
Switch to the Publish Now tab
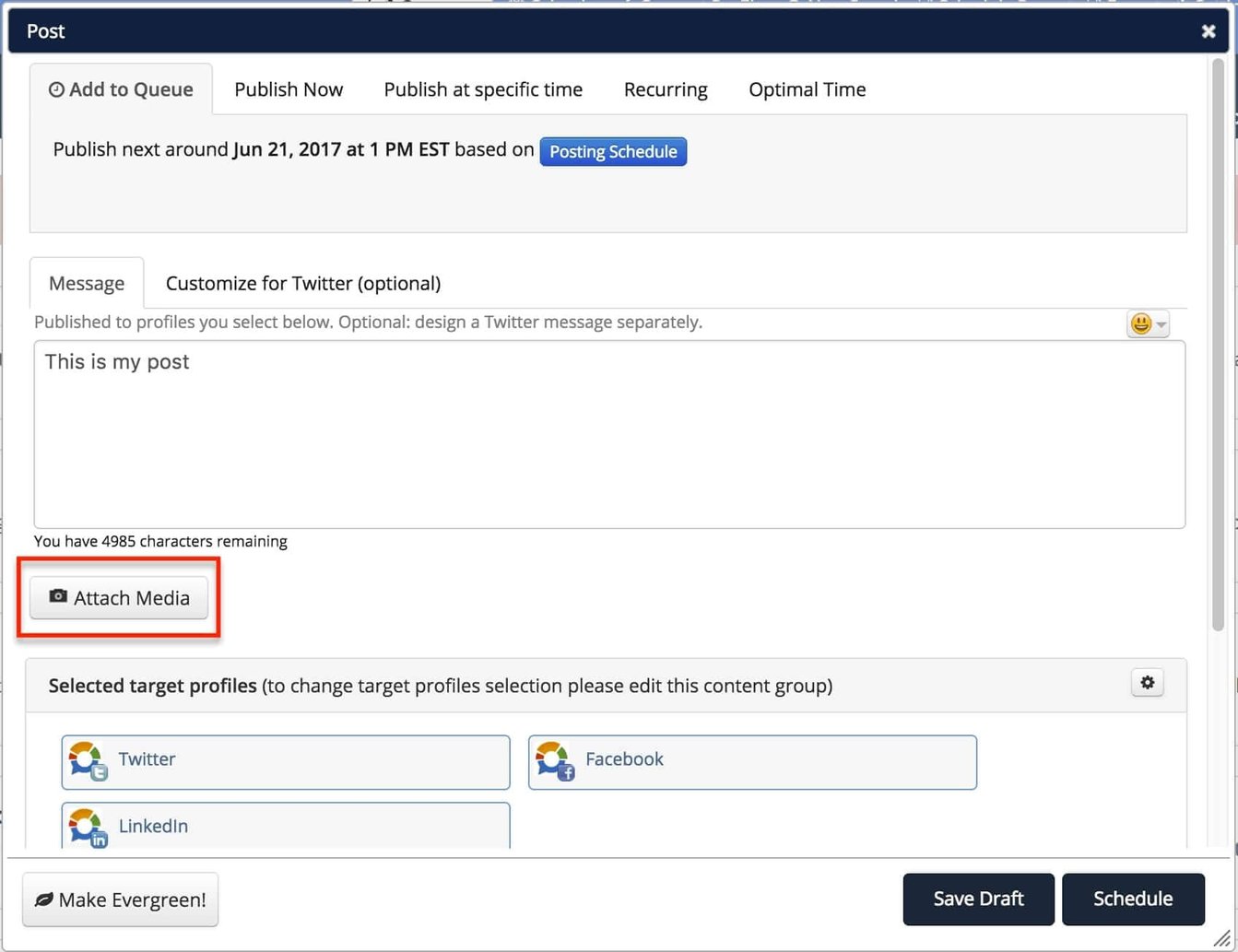pos(289,89)
